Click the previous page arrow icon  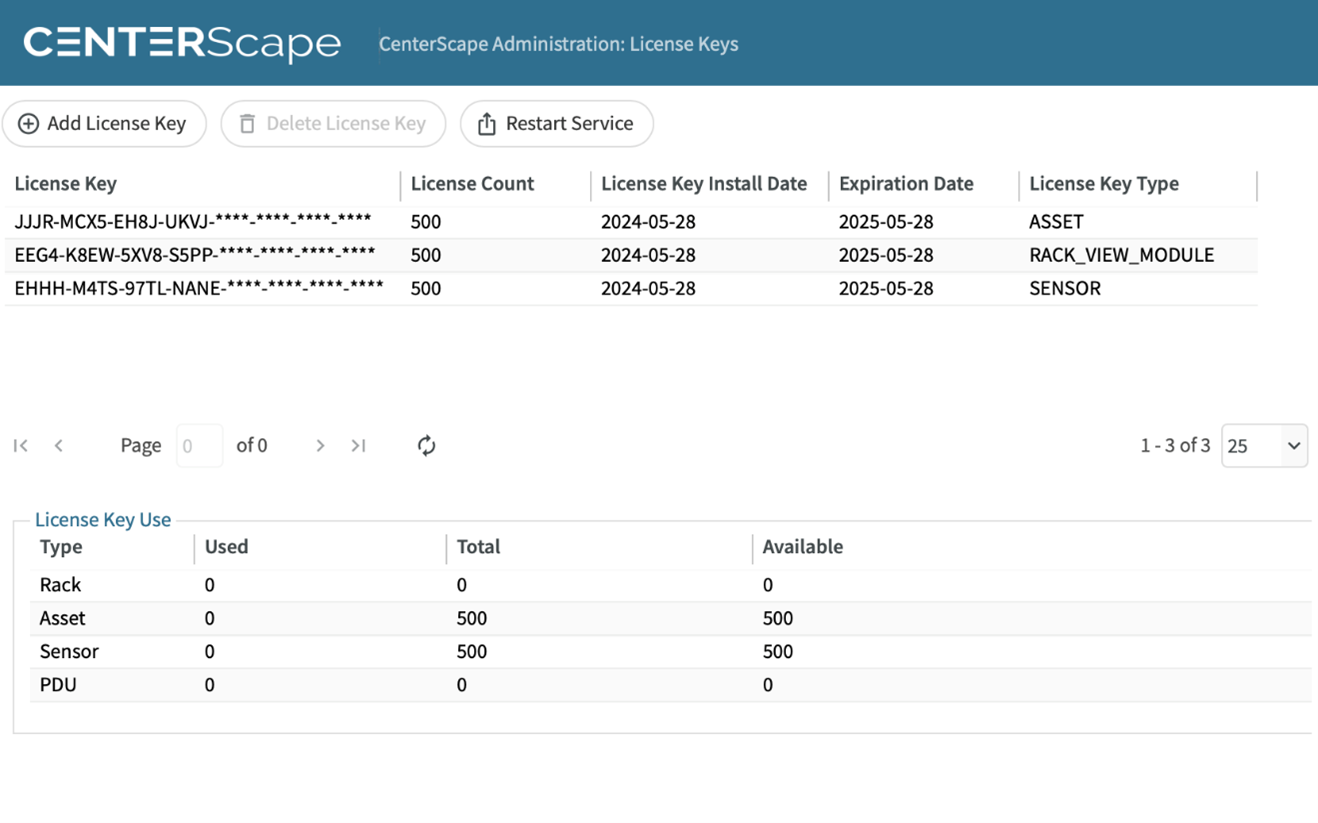[59, 446]
